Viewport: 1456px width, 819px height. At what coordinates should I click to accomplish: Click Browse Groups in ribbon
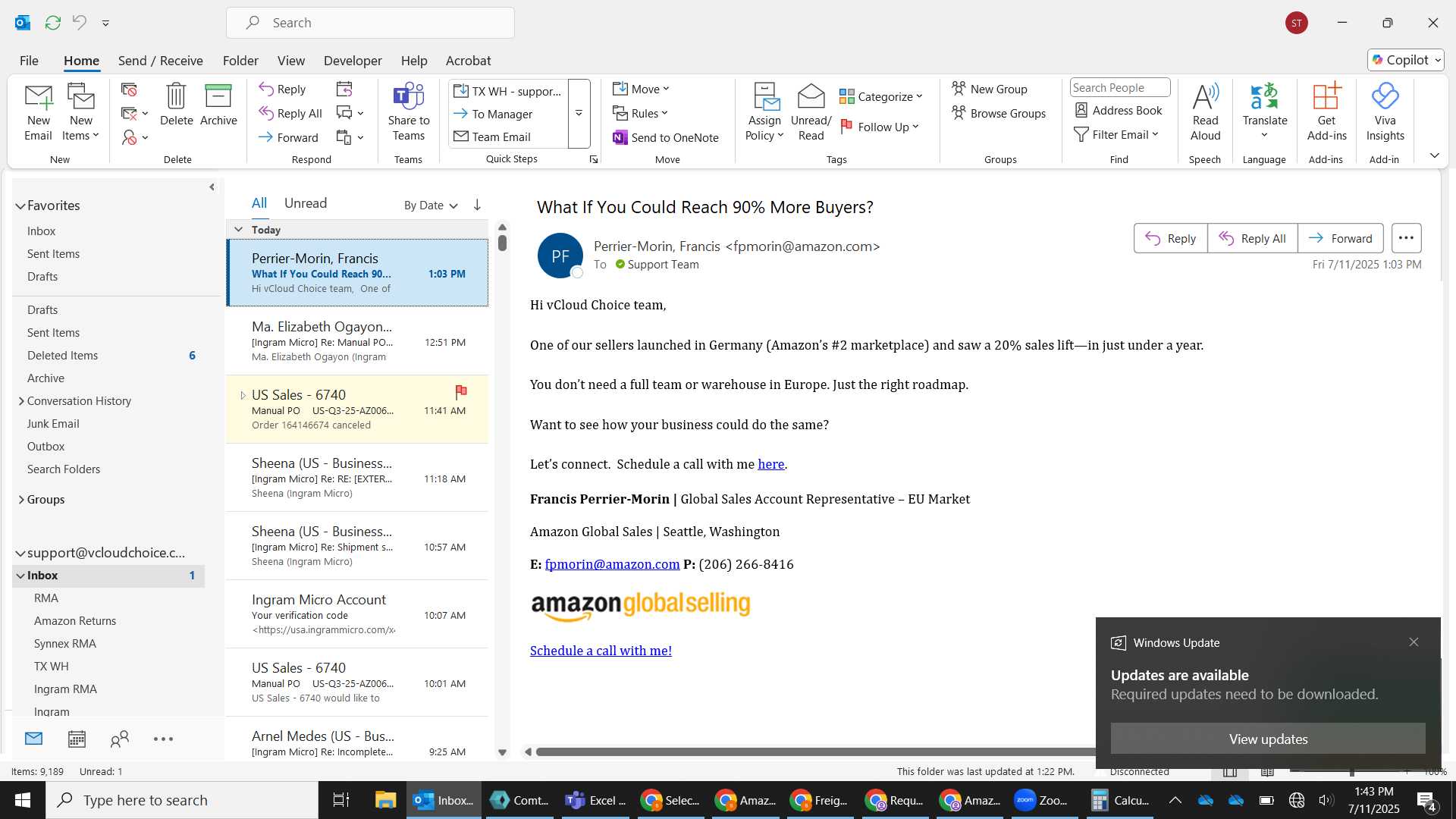click(x=999, y=113)
